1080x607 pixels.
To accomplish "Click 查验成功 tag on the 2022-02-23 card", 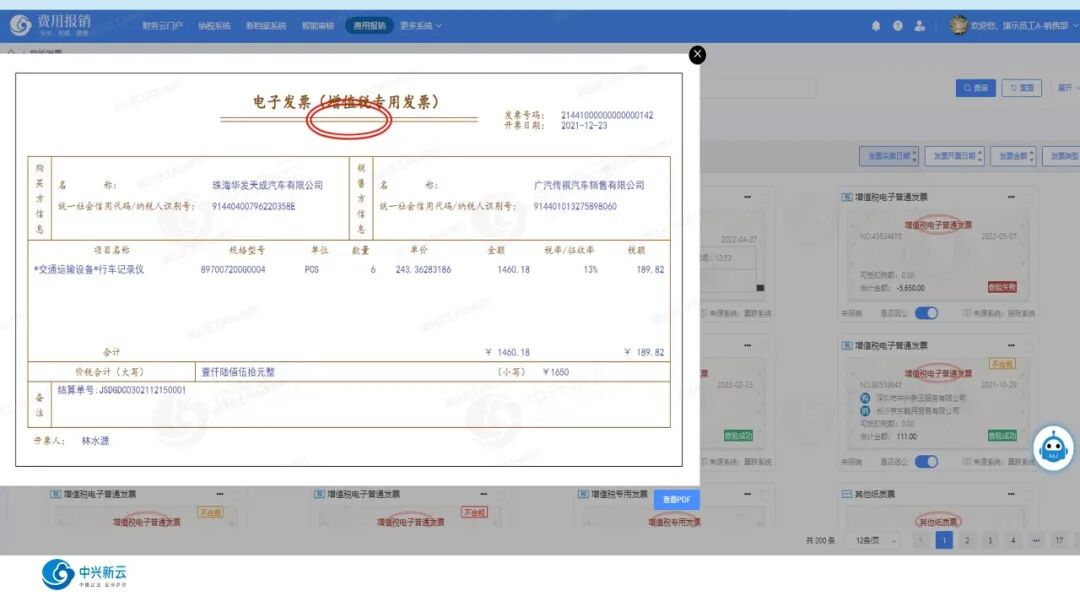I will 738,435.
